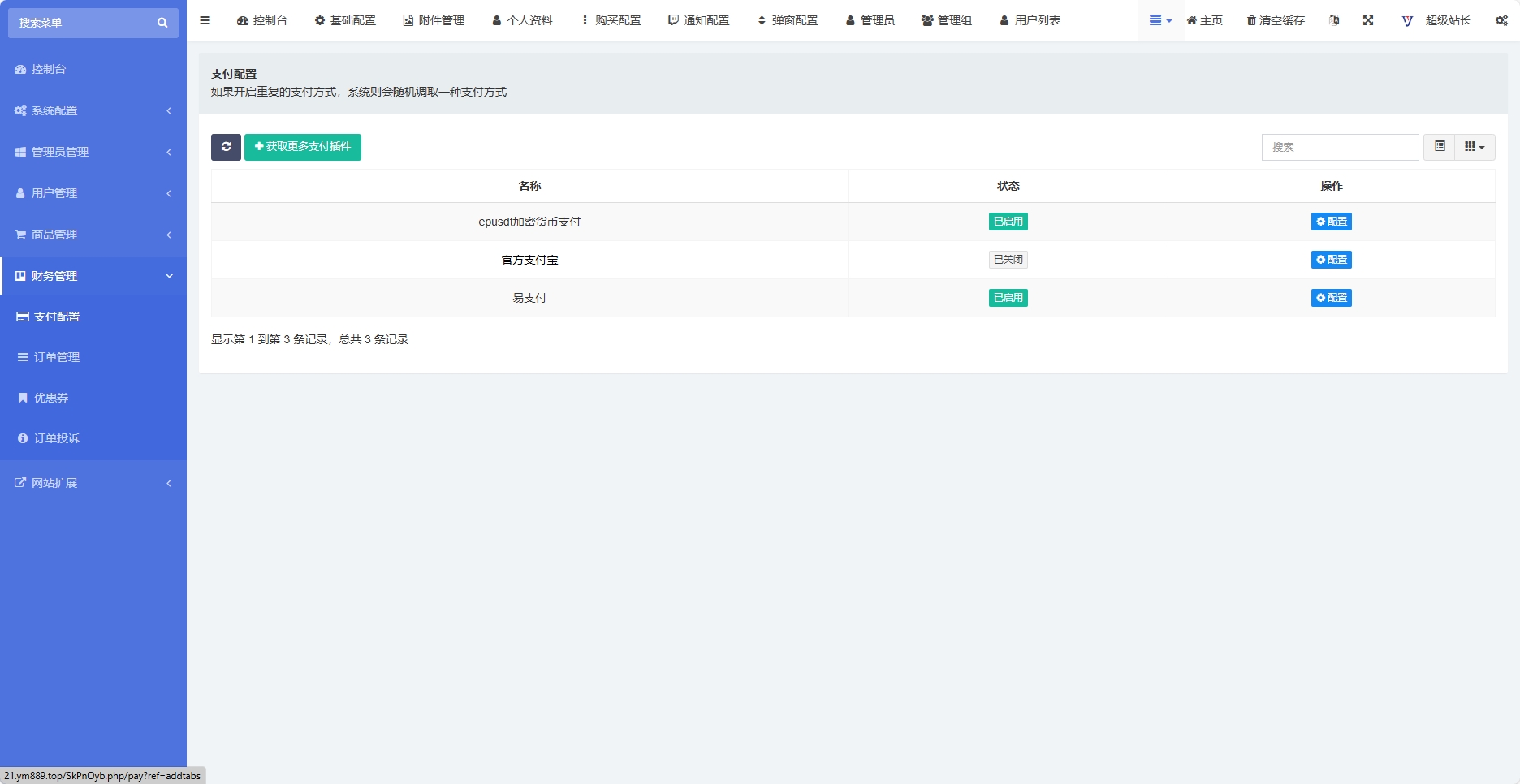The image size is (1520, 784).
Task: Click the 状态 column header
Action: tap(1008, 186)
